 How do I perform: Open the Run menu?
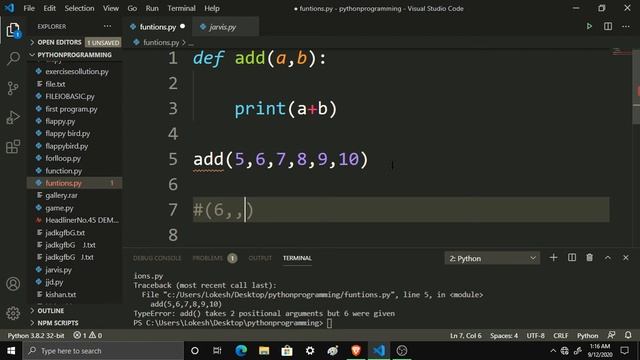tap(152, 8)
